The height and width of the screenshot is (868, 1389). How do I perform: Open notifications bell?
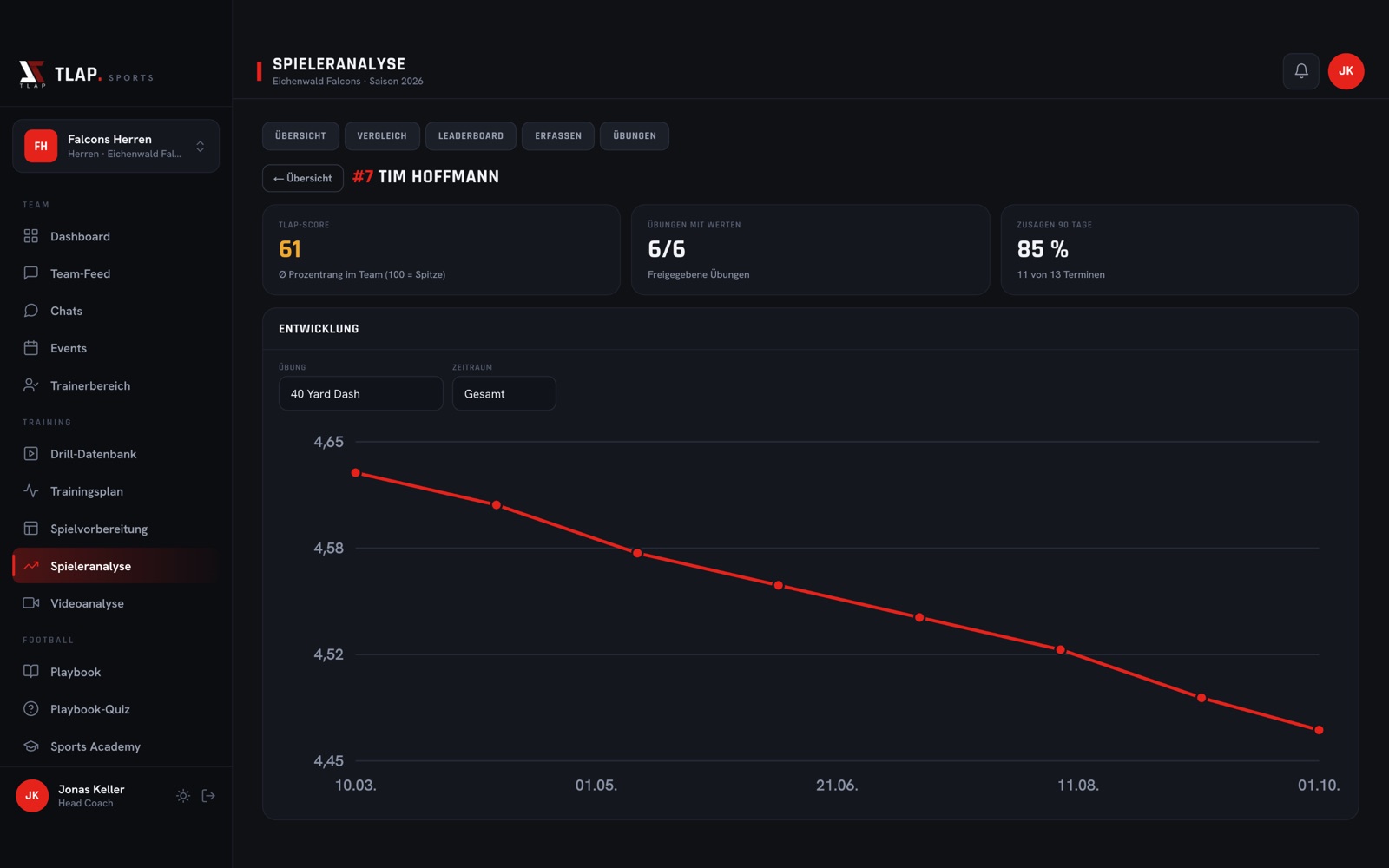[x=1300, y=71]
